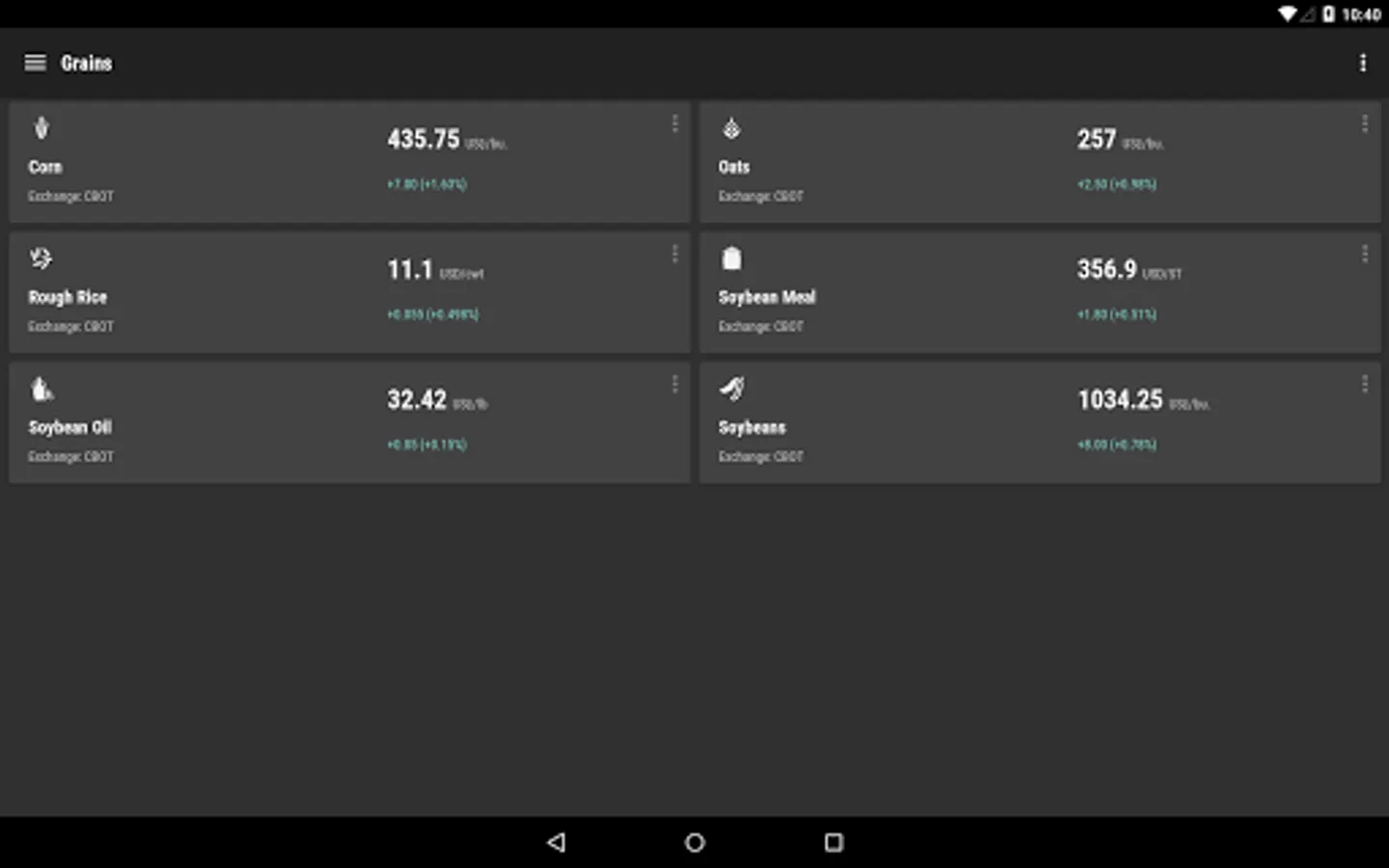The width and height of the screenshot is (1389, 868).
Task: Open the Soybean Oil card options menu
Action: click(674, 384)
